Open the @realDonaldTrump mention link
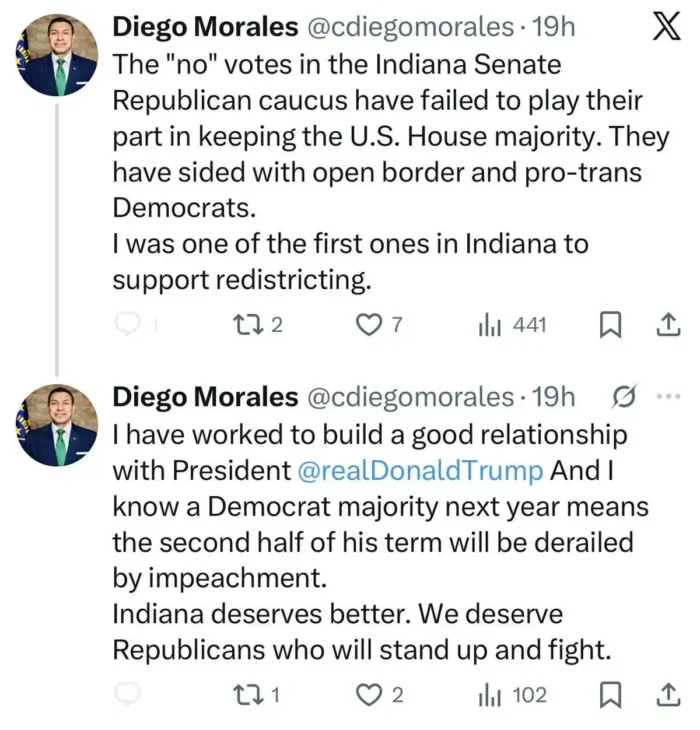The width and height of the screenshot is (700, 730). coord(420,470)
